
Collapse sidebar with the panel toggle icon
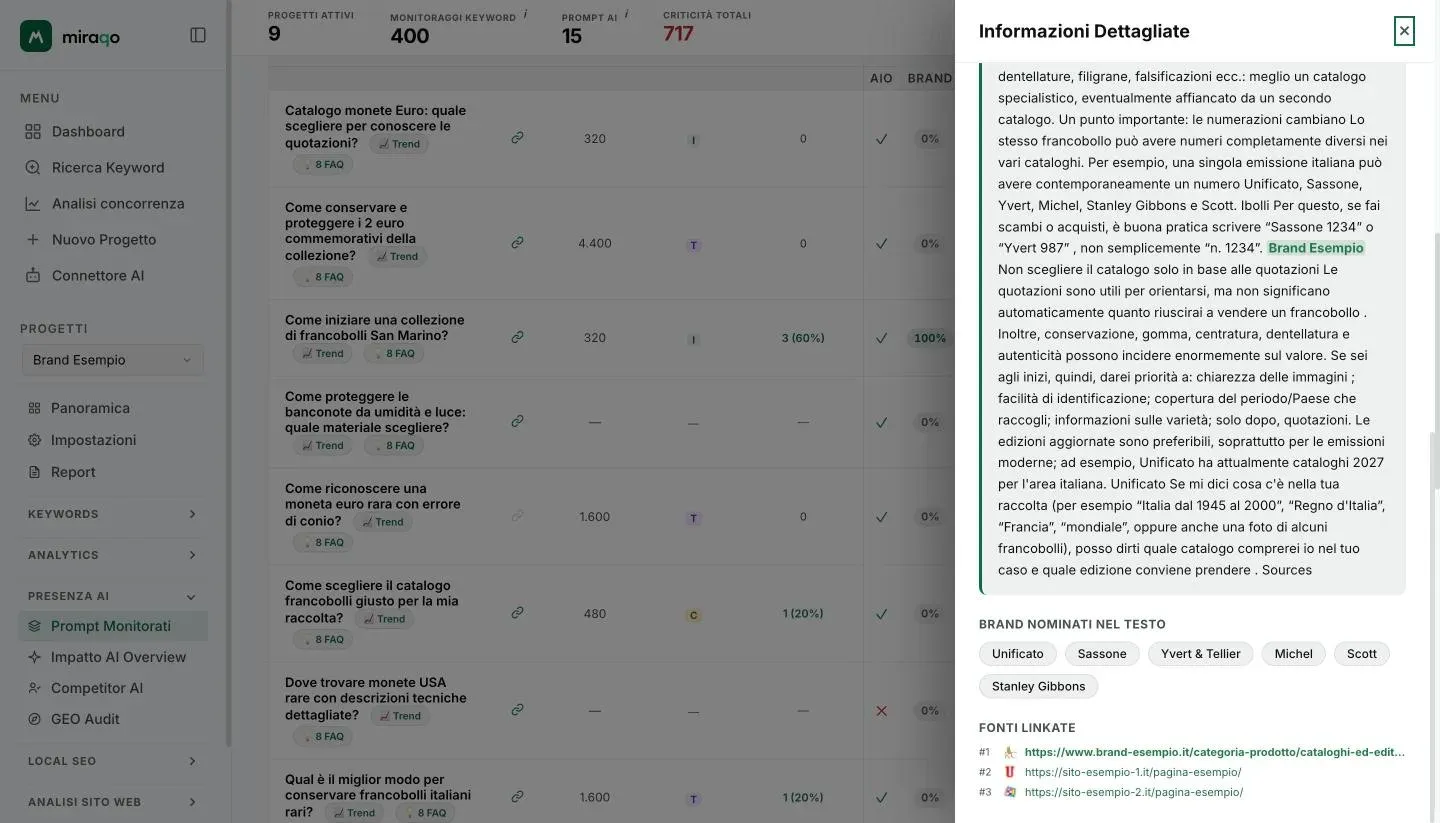coord(198,35)
